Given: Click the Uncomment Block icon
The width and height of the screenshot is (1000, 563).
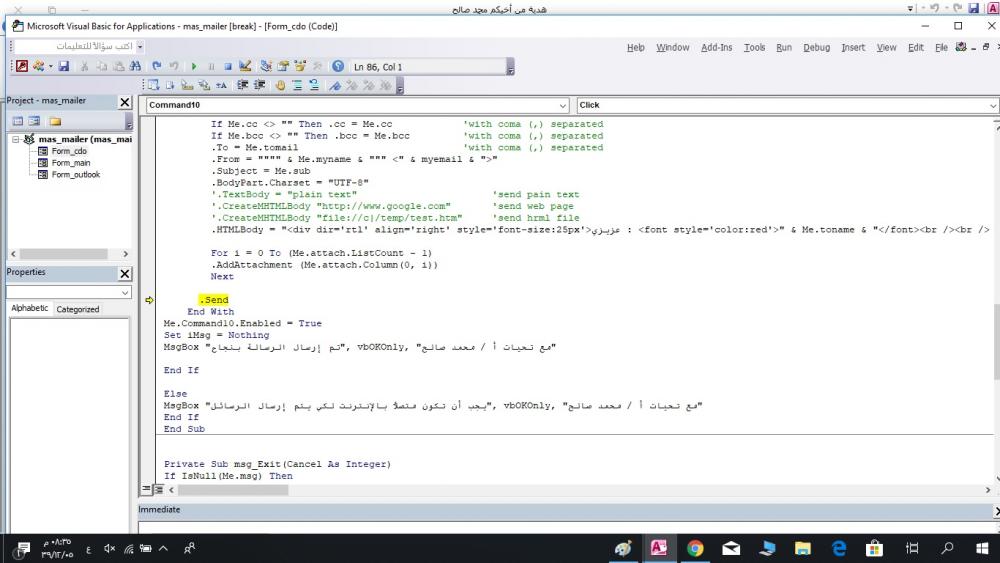Looking at the screenshot, I should [314, 85].
